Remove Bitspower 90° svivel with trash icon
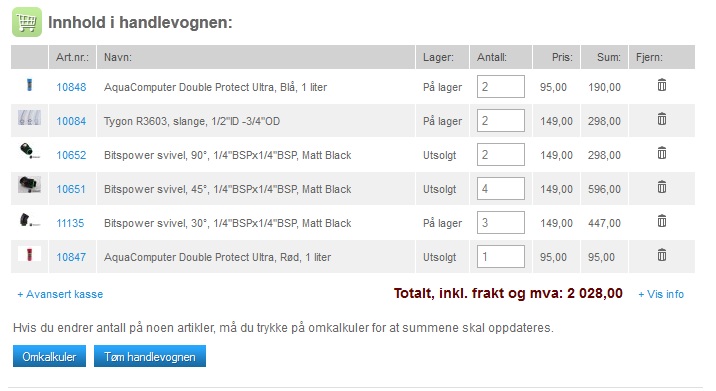Image resolution: width=716 pixels, height=391 pixels. coord(662,153)
